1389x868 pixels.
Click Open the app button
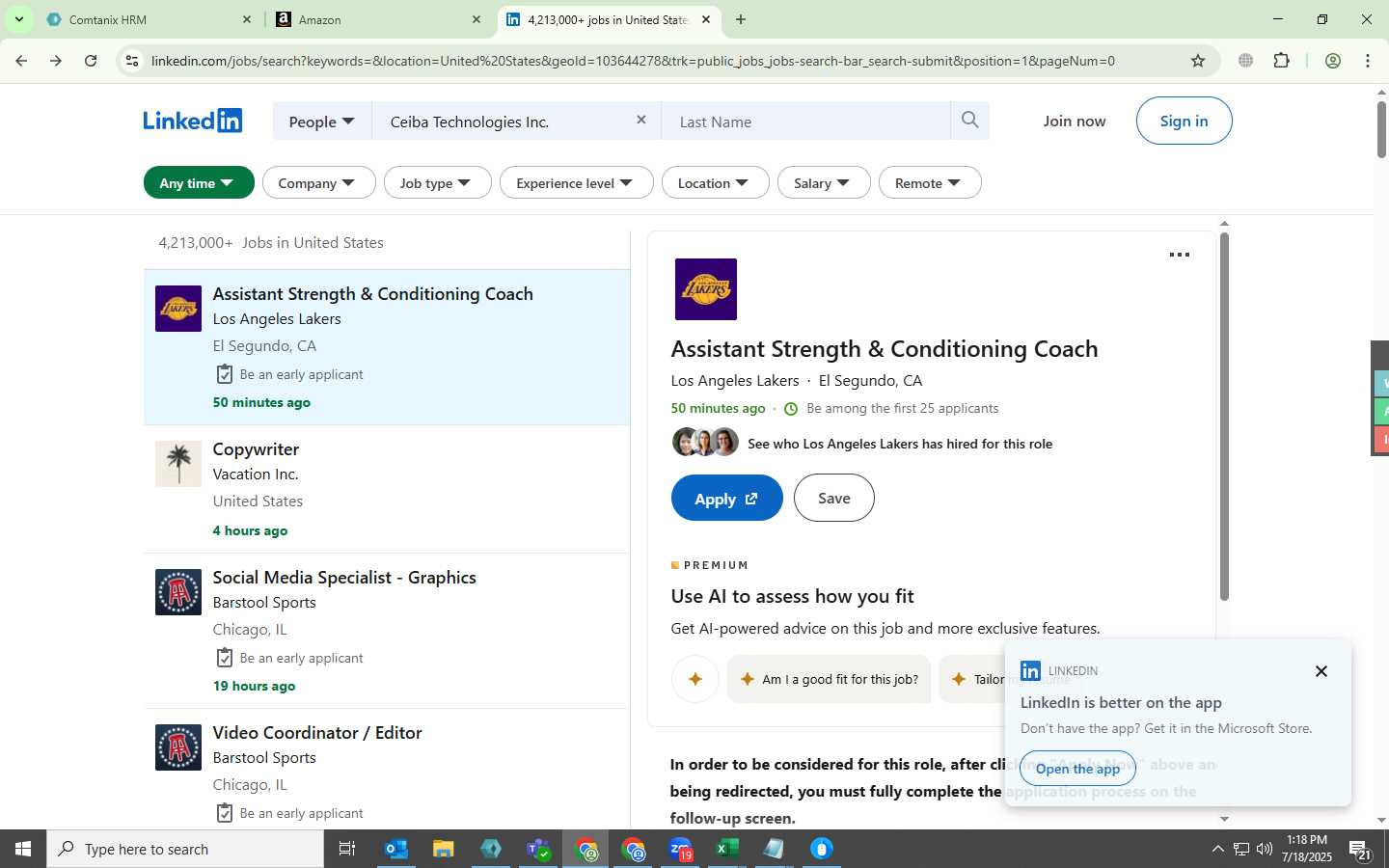pyautogui.click(x=1077, y=768)
